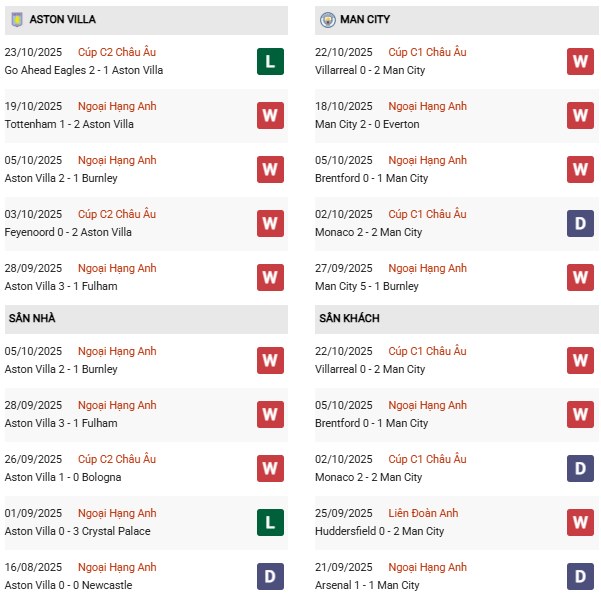Click the Man City 2 - 0 Everton result
This screenshot has height=600, width=601.
tap(367, 124)
